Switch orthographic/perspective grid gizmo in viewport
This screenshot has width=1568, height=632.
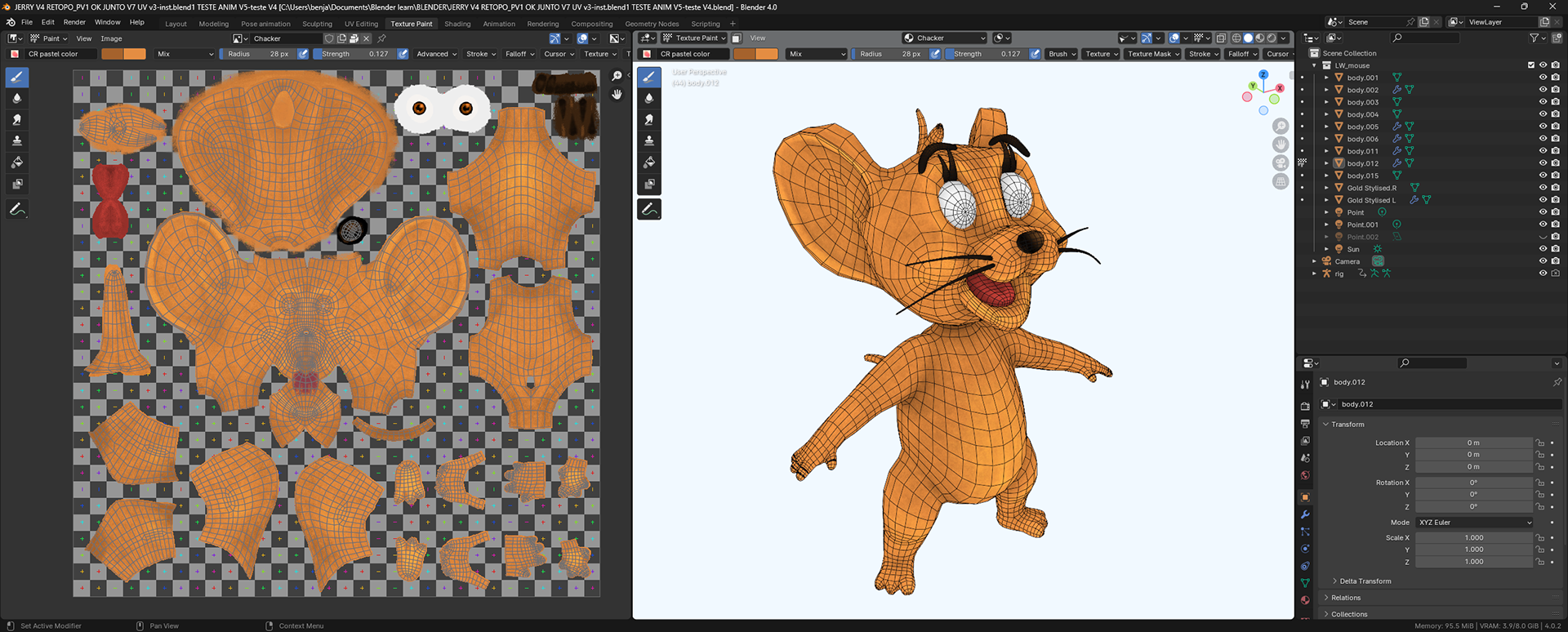point(1281,181)
